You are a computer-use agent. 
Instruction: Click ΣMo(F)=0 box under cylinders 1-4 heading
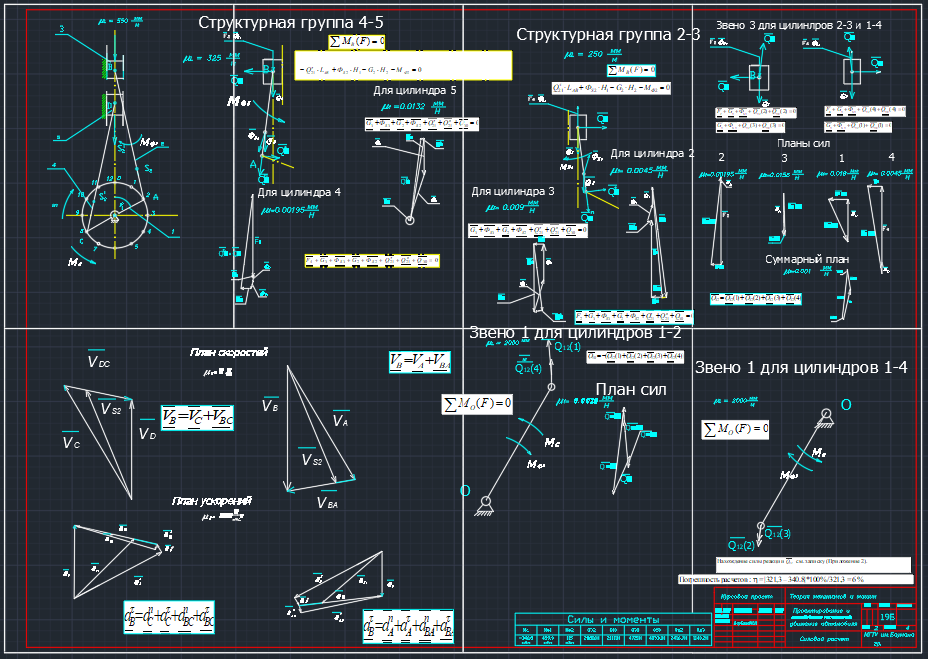(735, 429)
